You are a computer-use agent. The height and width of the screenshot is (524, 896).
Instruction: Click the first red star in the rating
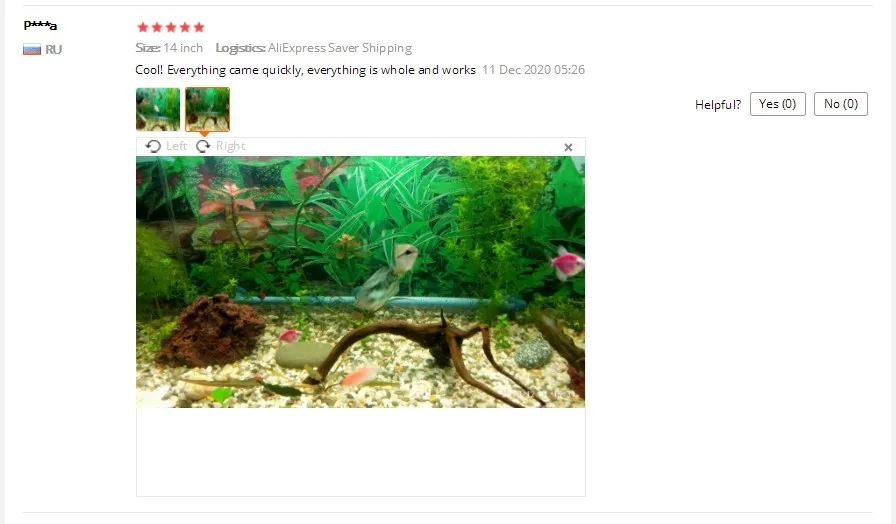pyautogui.click(x=143, y=27)
